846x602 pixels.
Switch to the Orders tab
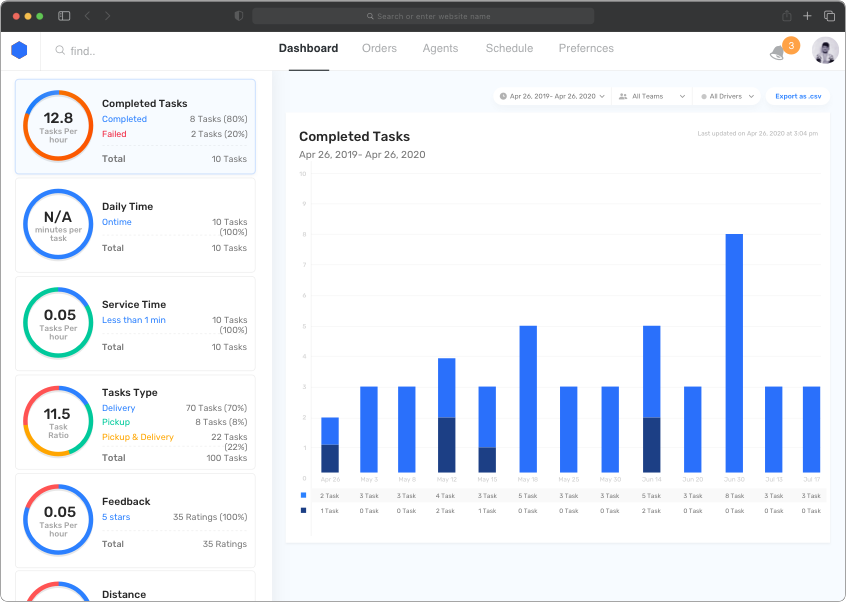[379, 49]
